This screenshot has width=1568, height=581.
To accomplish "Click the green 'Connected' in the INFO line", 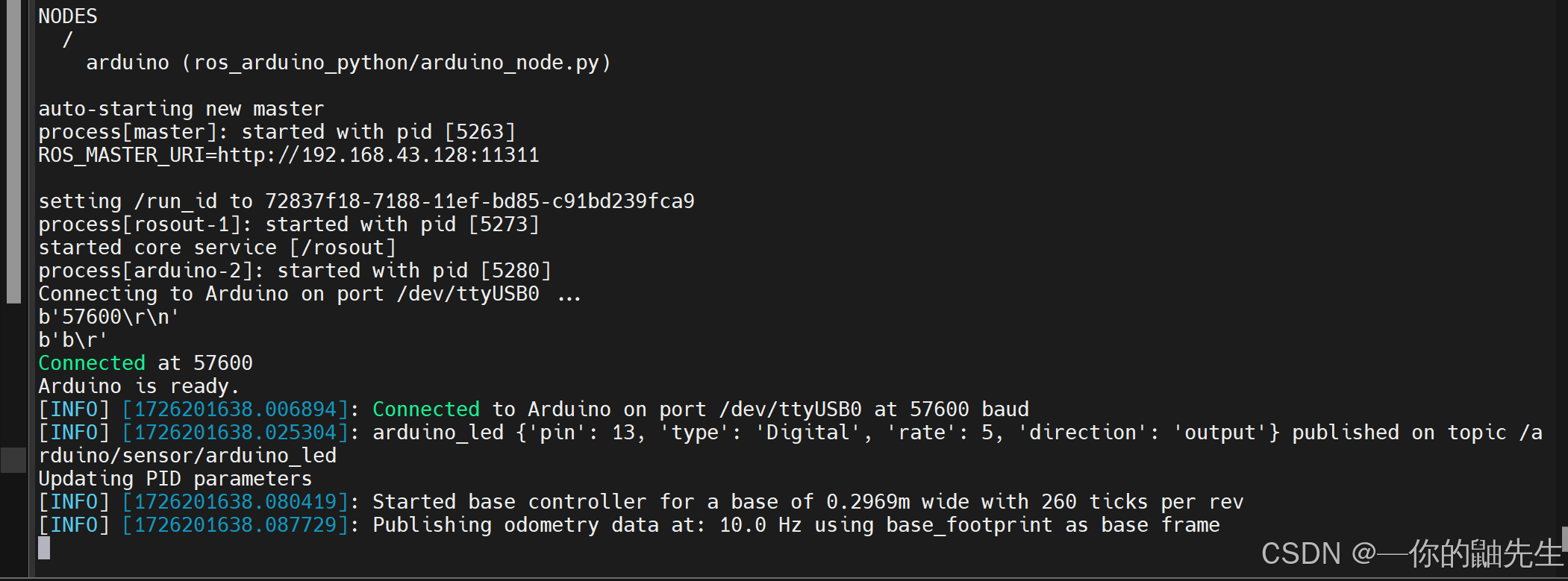I will click(x=426, y=409).
